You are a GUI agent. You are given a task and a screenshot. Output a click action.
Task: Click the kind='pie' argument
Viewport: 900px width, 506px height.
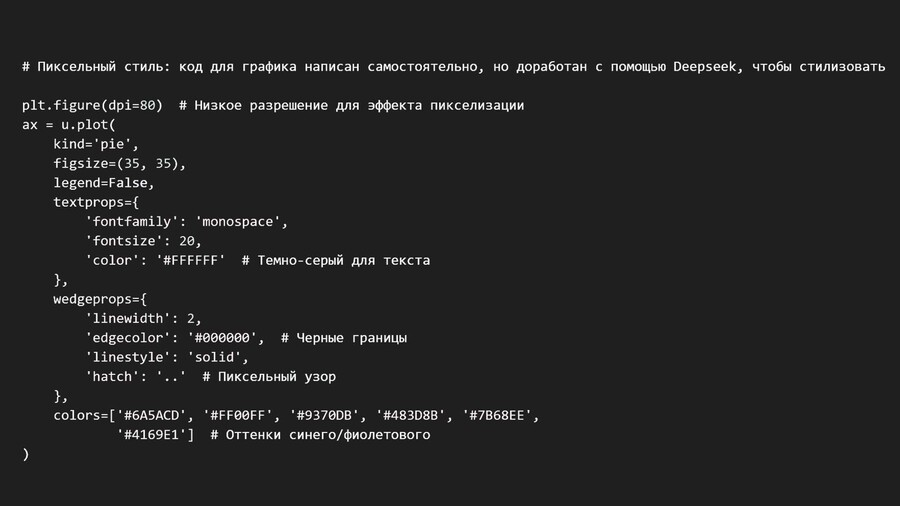(96, 145)
